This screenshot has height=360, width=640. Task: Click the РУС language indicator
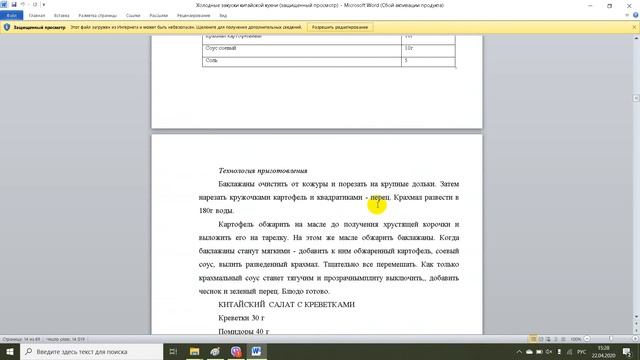click(582, 352)
